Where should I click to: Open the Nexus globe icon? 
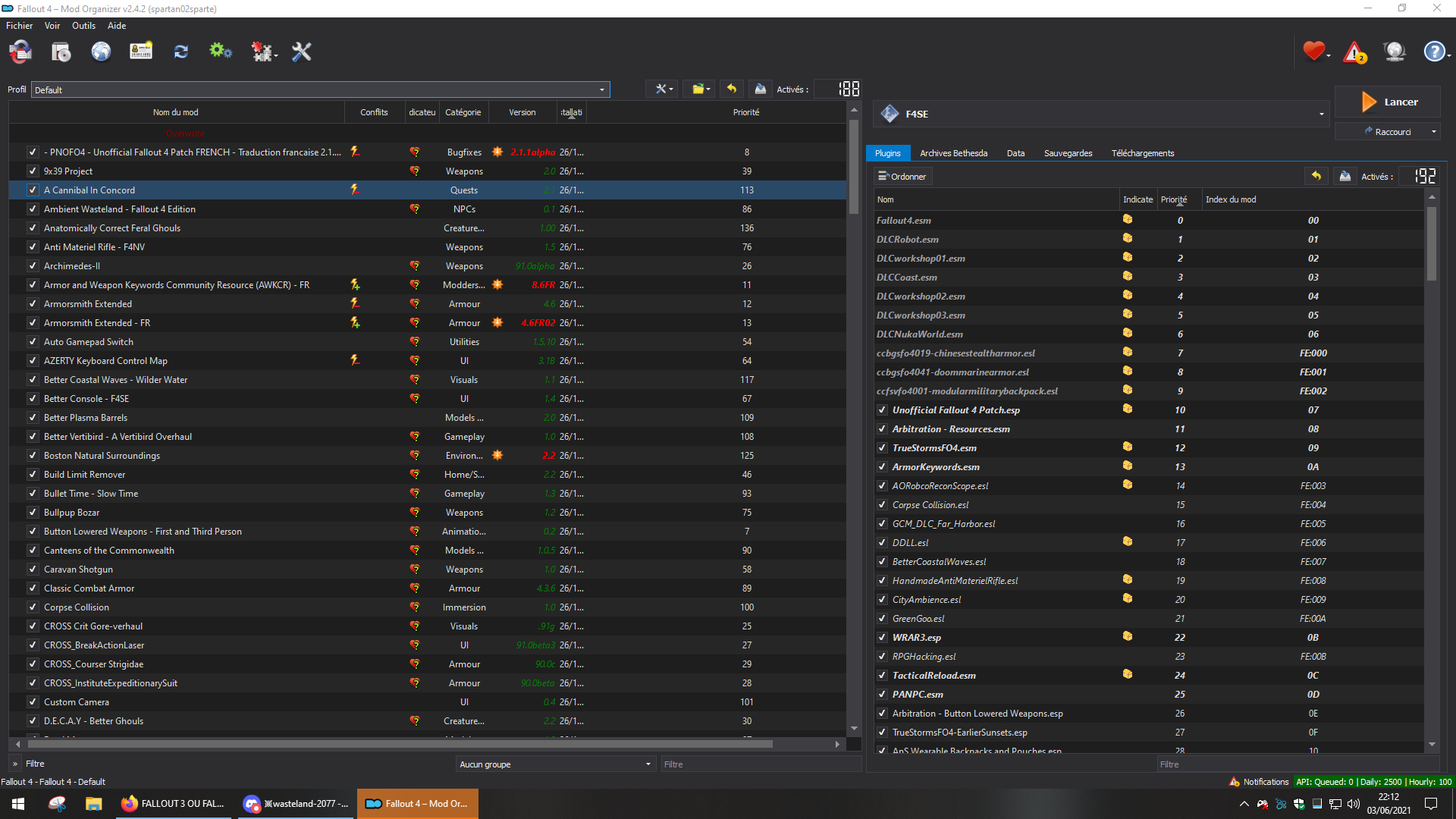pos(101,52)
